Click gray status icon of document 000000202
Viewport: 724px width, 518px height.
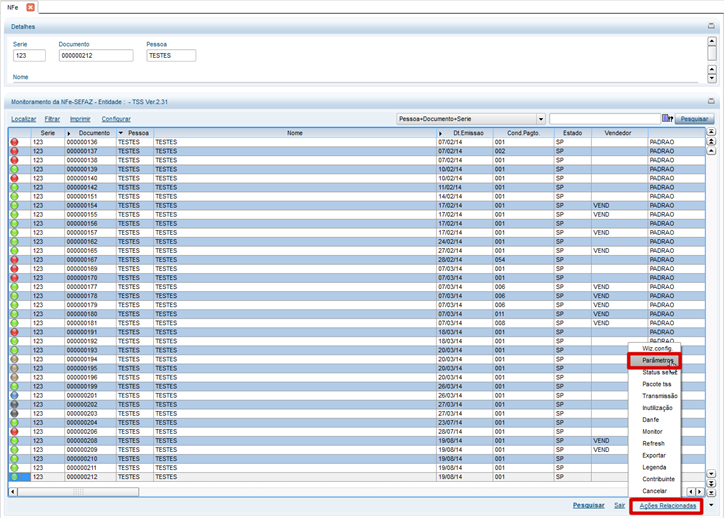(14, 404)
